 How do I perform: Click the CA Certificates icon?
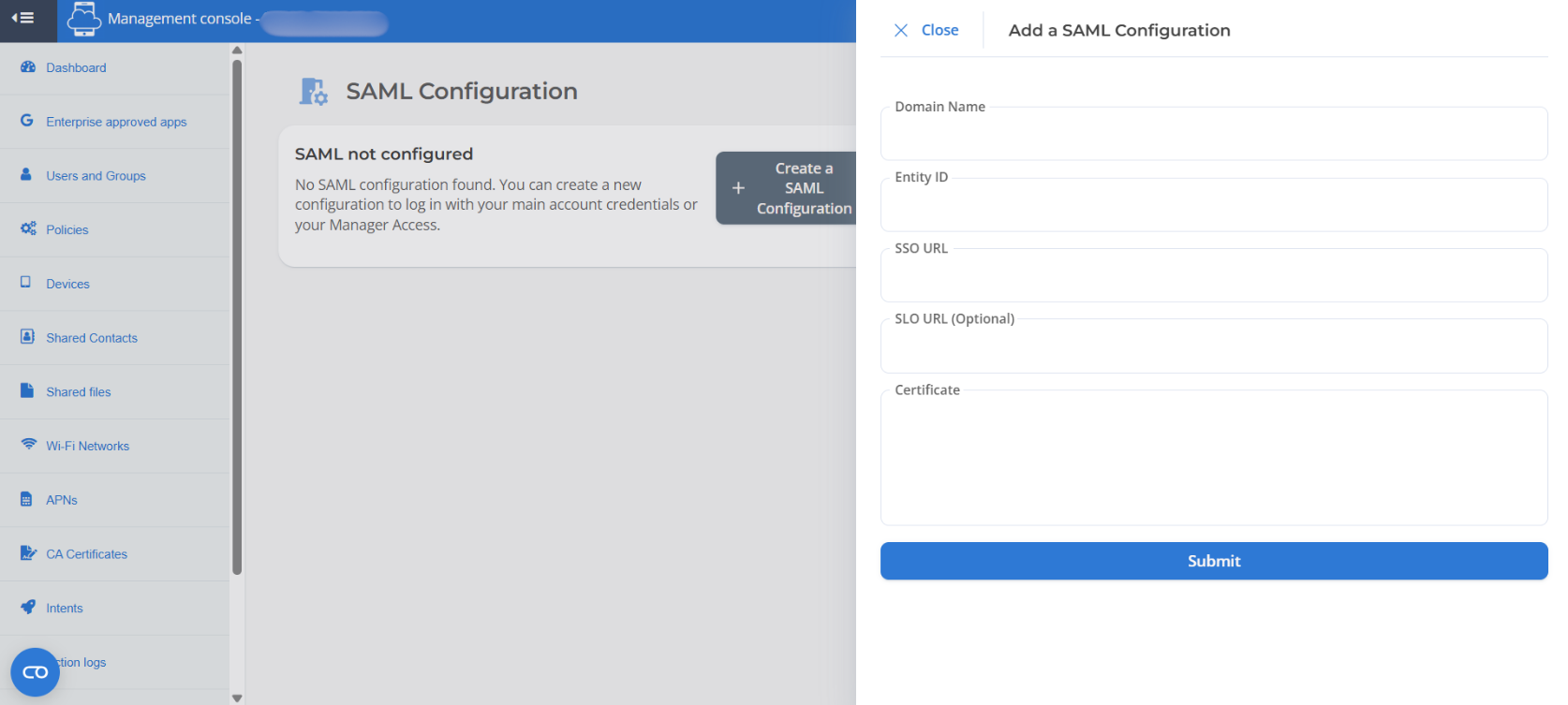[28, 553]
